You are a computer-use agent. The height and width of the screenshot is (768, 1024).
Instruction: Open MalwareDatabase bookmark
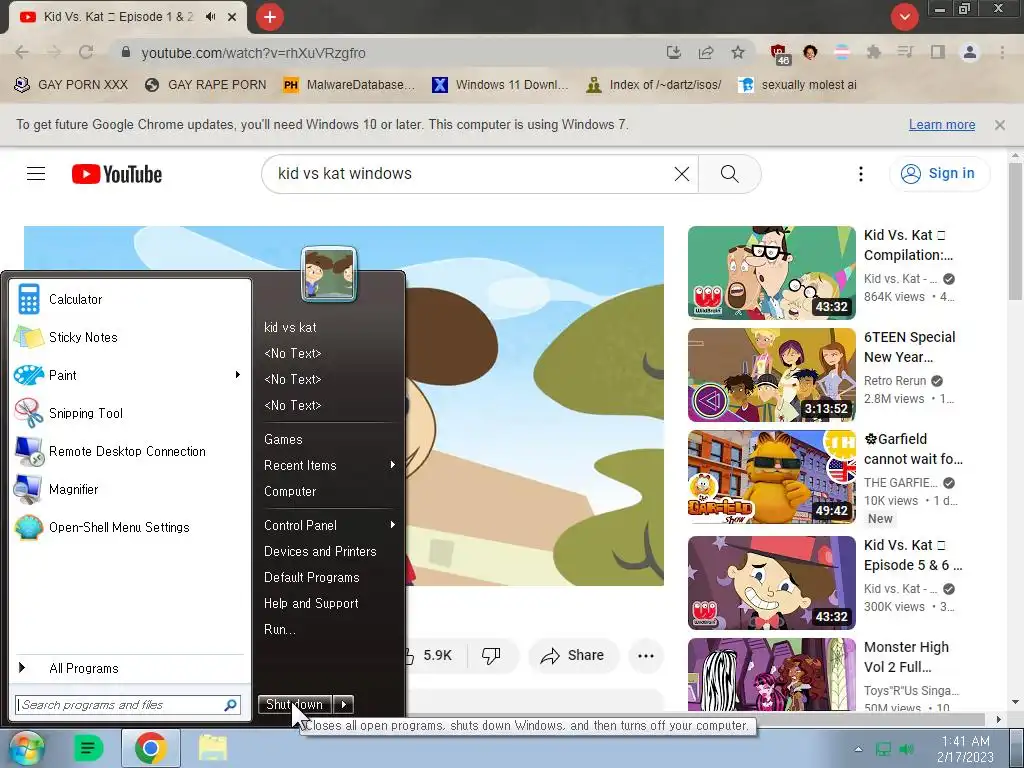[x=349, y=85]
